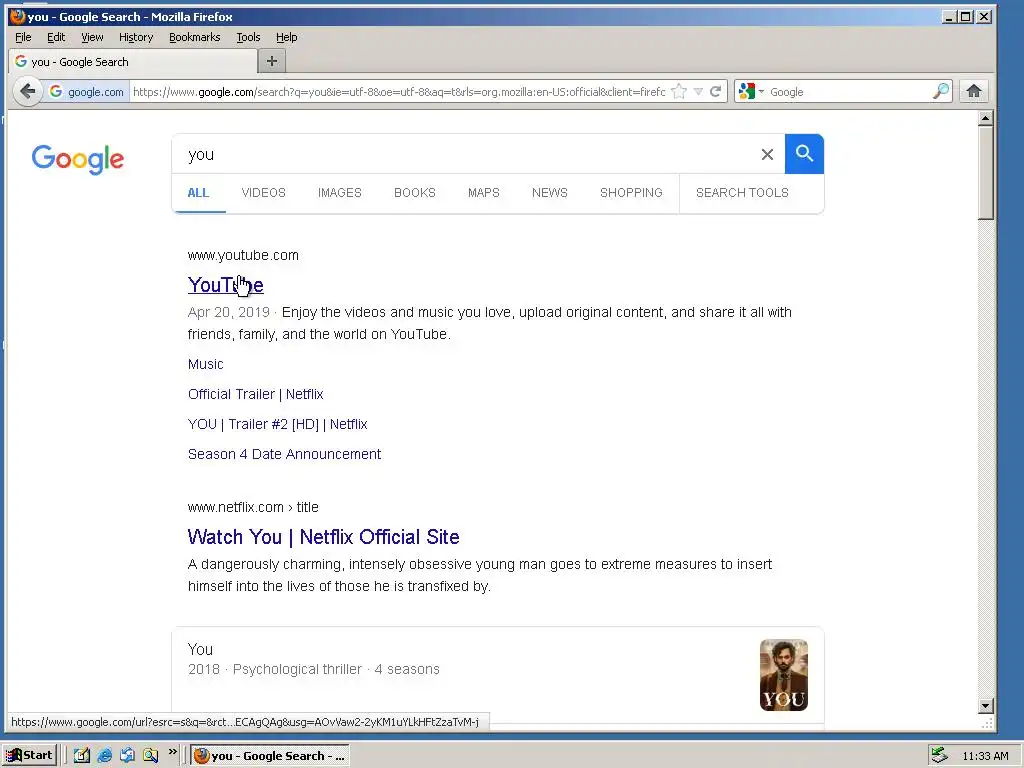Go to the home page via house icon
This screenshot has width=1024, height=768.
pyautogui.click(x=974, y=91)
